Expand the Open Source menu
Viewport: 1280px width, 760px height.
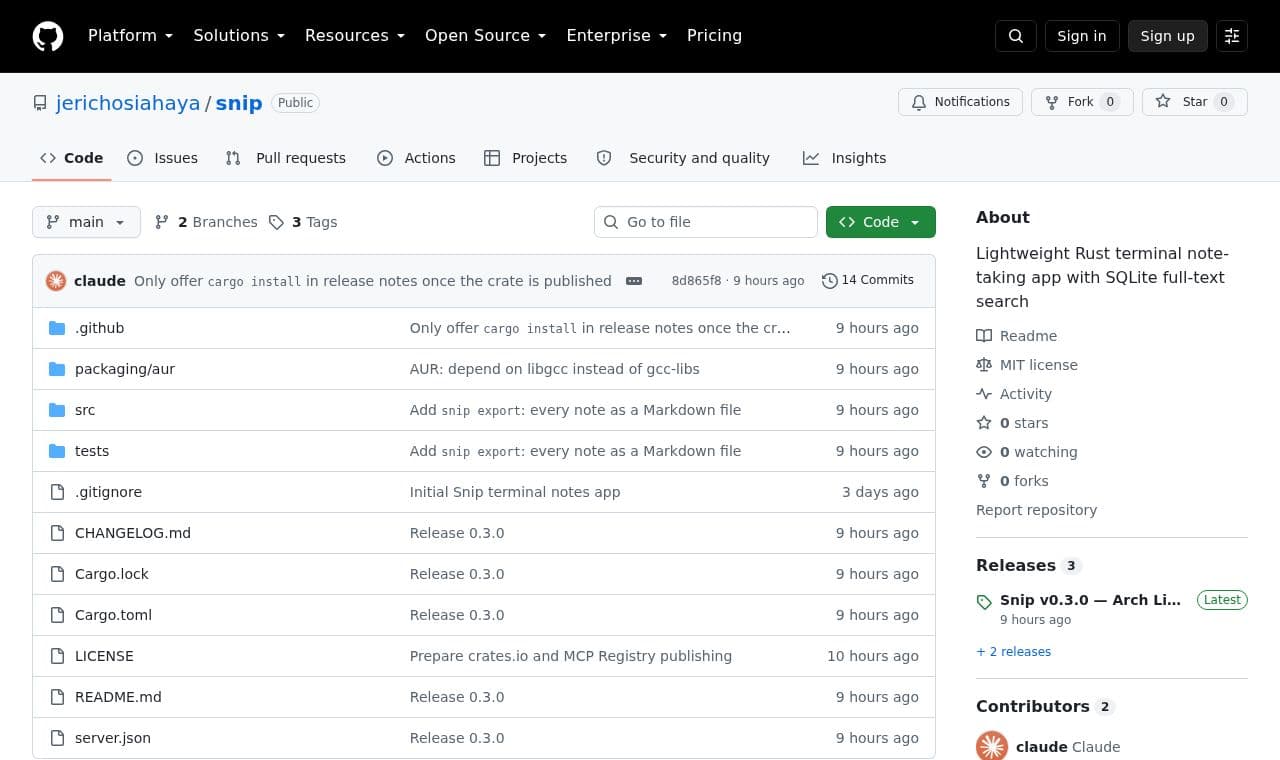click(x=485, y=35)
